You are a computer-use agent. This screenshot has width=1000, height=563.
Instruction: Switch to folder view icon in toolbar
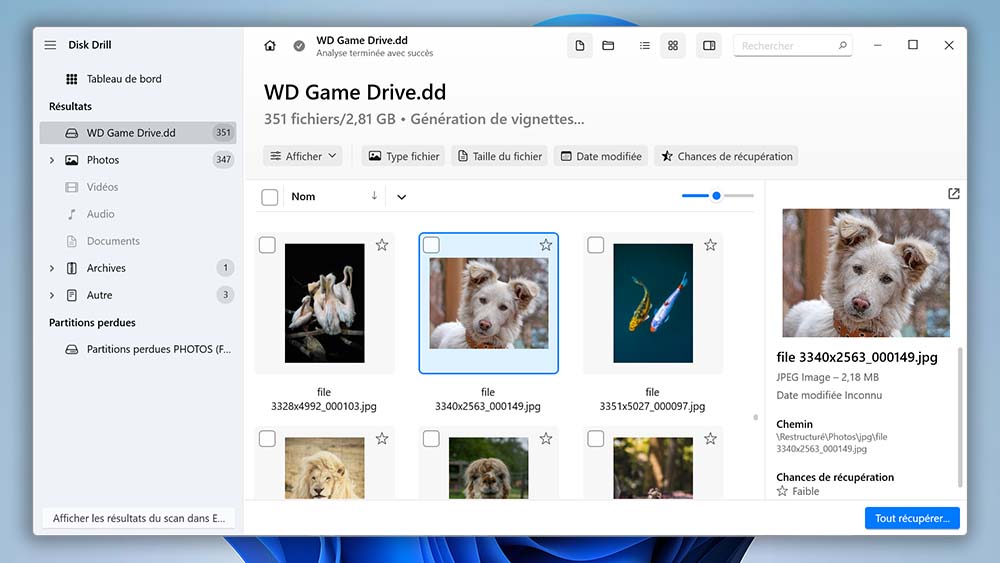[x=608, y=45]
